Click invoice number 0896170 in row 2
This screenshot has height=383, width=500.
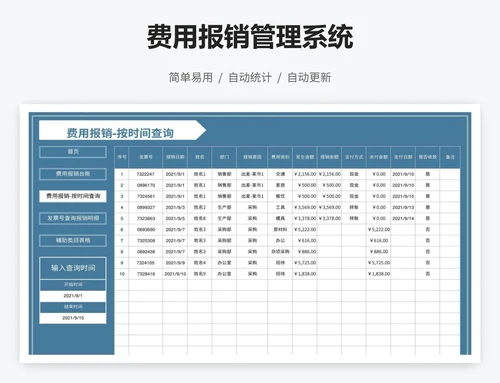146,185
